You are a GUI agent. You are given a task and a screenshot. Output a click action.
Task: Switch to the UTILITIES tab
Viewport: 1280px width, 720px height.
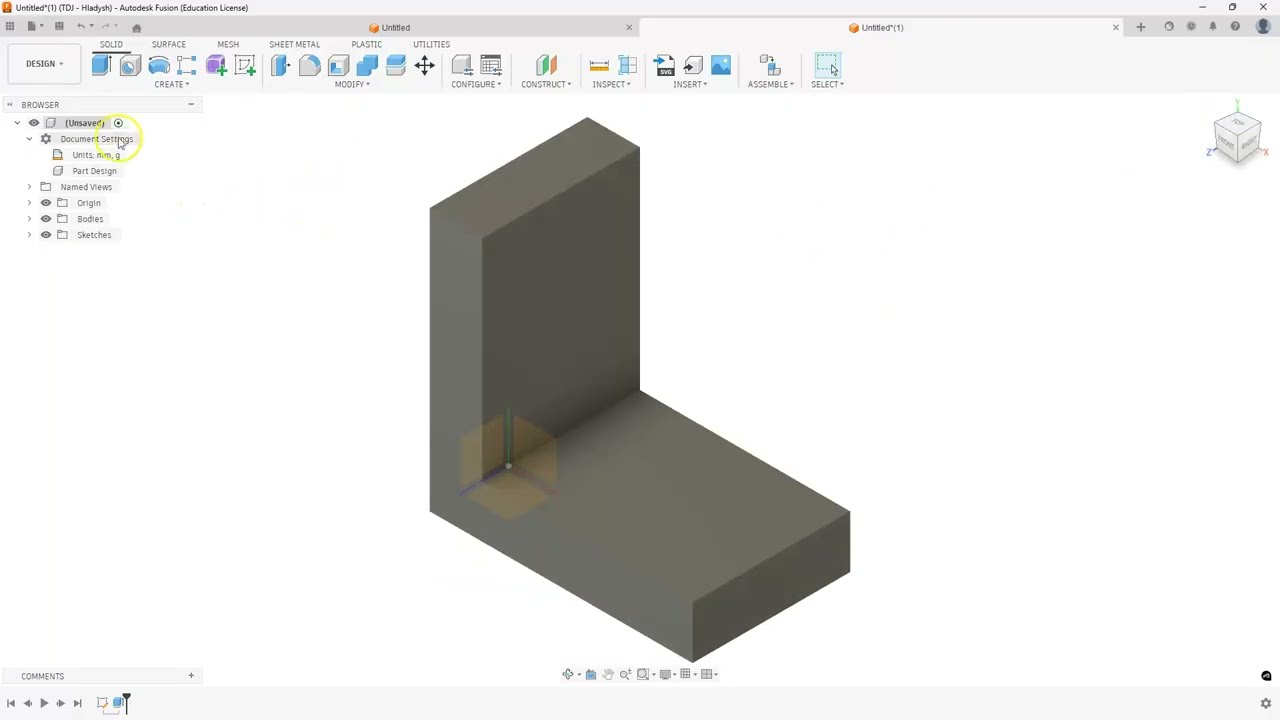431,44
